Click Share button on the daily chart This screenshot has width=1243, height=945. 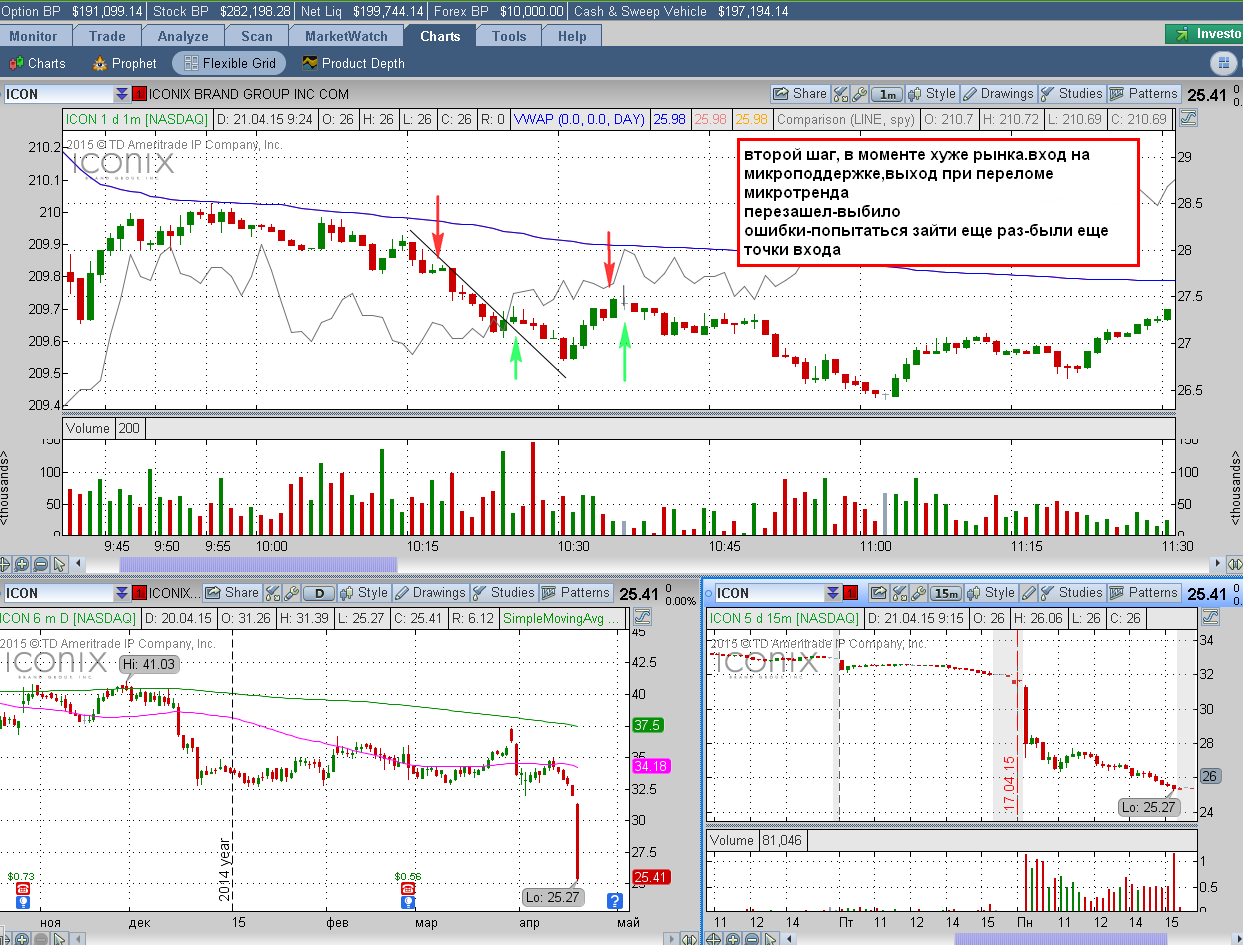tap(233, 593)
